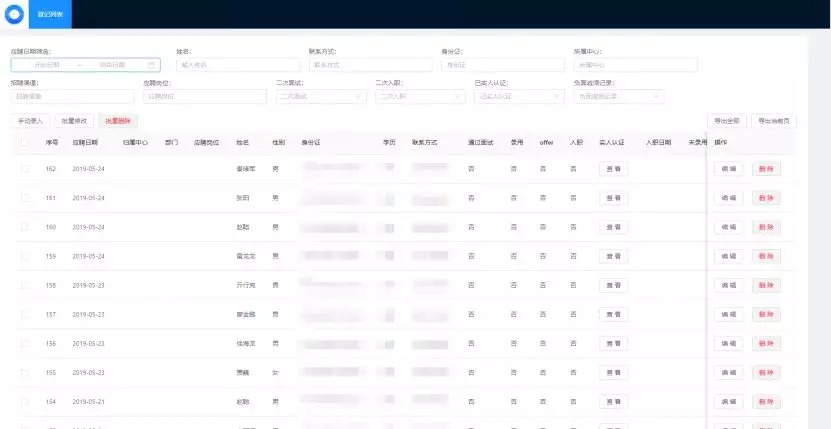The height and width of the screenshot is (429, 831).
Task: Click the 编辑 button for row 160
Action: pos(730,227)
